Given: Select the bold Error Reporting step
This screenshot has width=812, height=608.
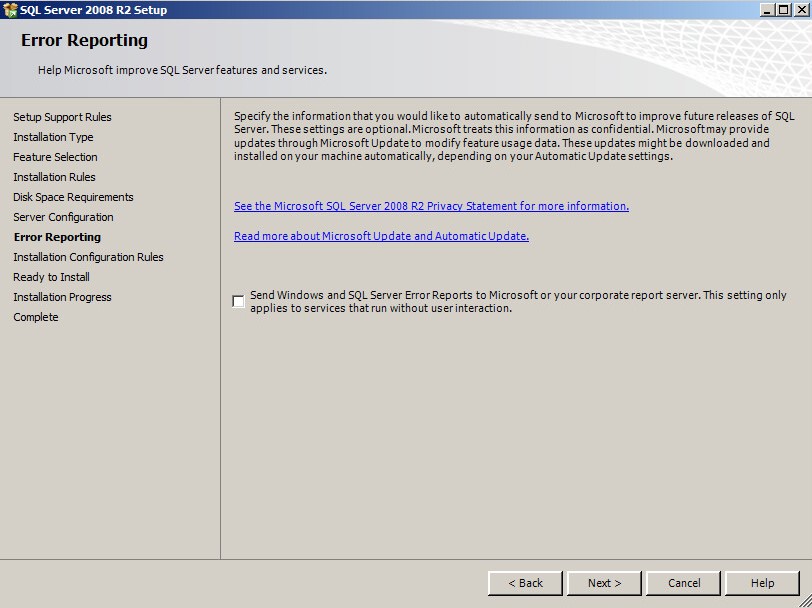Looking at the screenshot, I should 57,237.
